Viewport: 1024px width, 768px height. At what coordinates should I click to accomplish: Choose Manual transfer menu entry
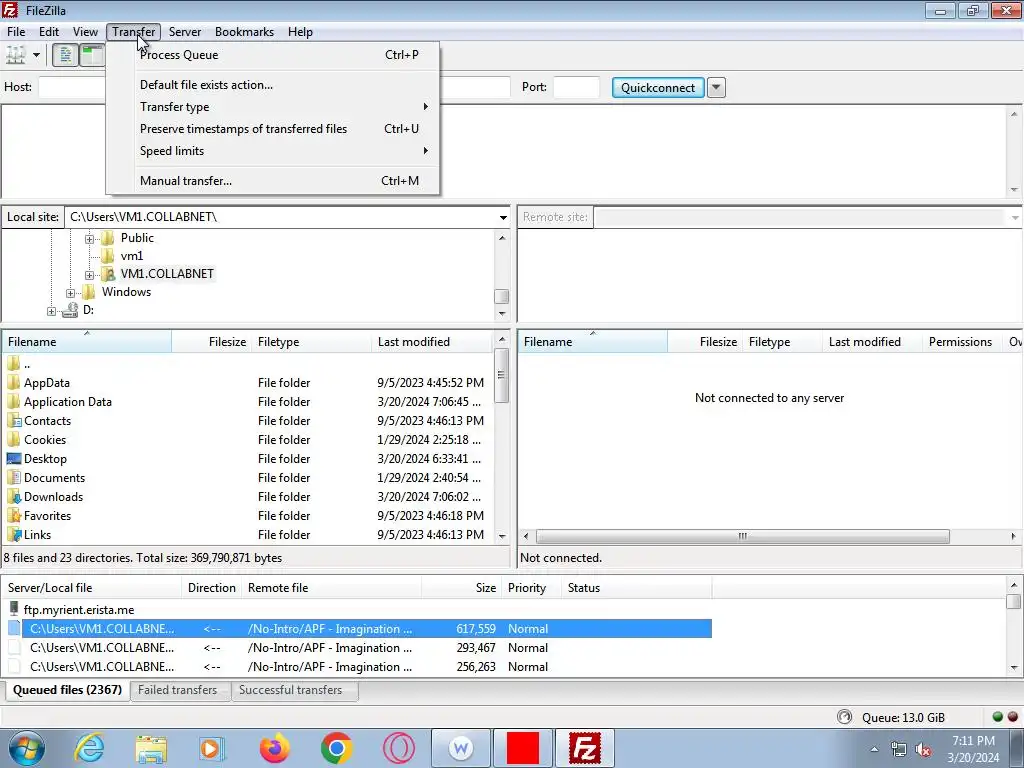coord(273,181)
